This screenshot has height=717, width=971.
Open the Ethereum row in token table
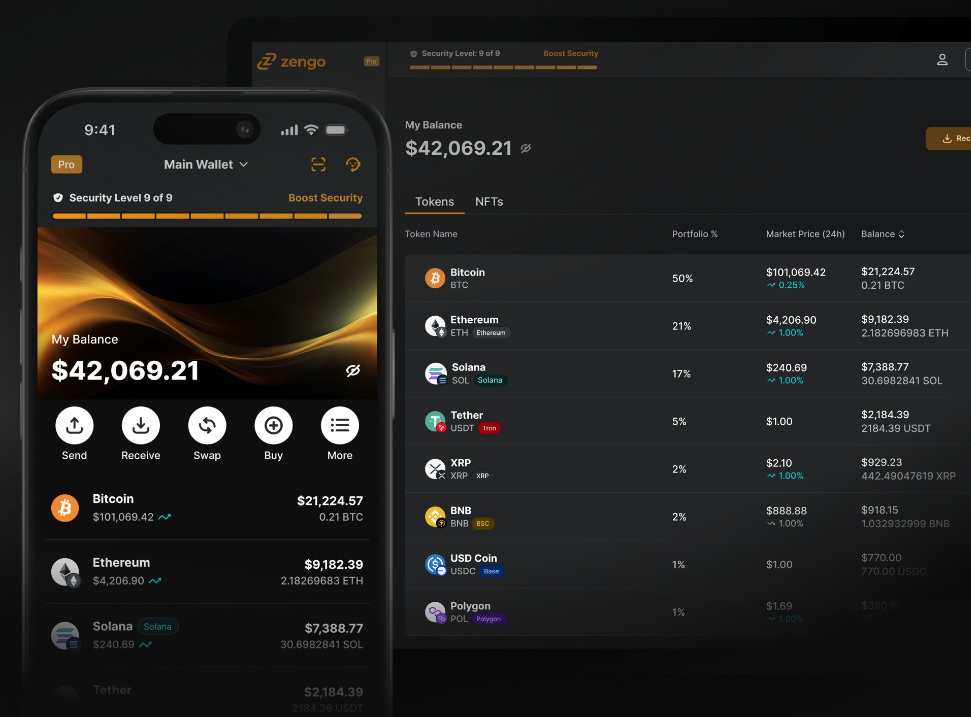pyautogui.click(x=687, y=326)
